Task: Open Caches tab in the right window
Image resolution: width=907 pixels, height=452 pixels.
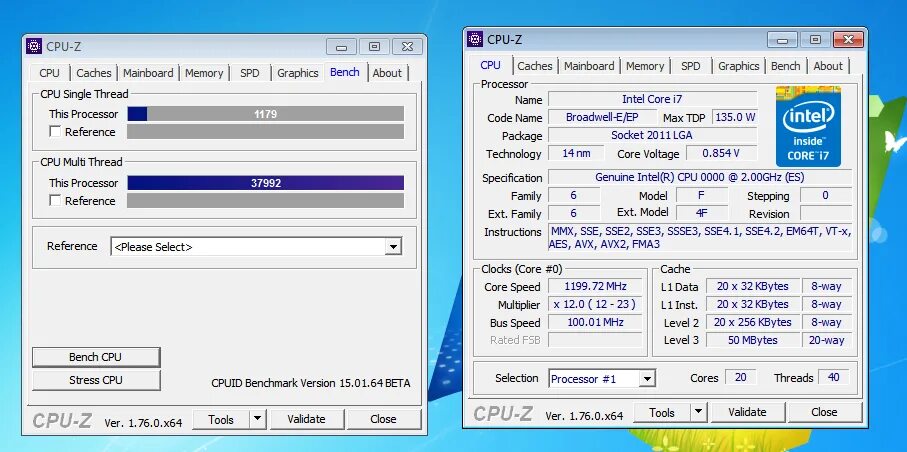Action: (x=534, y=66)
